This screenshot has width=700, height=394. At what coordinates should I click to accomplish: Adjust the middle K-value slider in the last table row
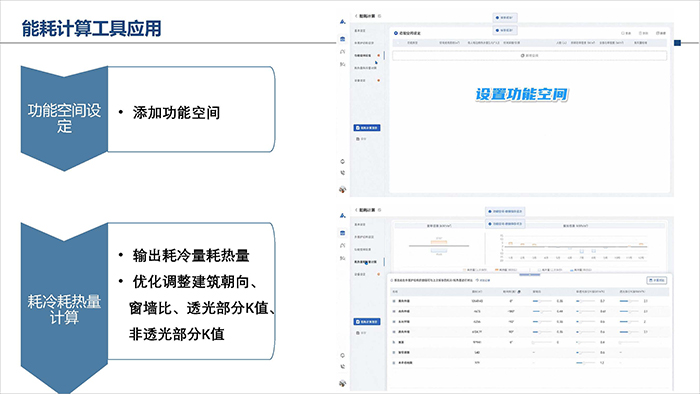(x=586, y=363)
